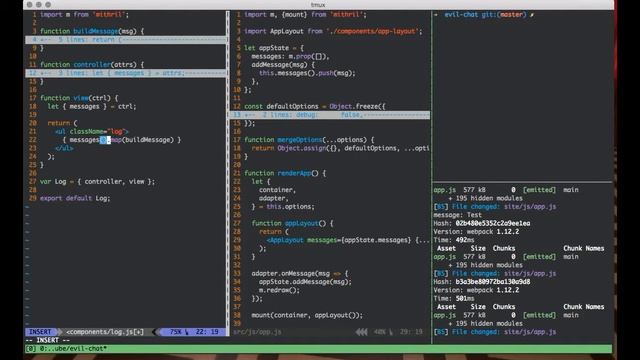The image size is (640, 360).
Task: Click the 'this.messages().push(msg);' line
Action: tap(307, 73)
